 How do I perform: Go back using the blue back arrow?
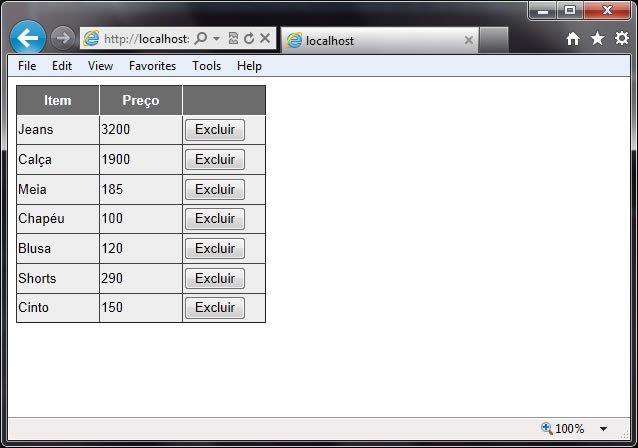click(x=28, y=38)
